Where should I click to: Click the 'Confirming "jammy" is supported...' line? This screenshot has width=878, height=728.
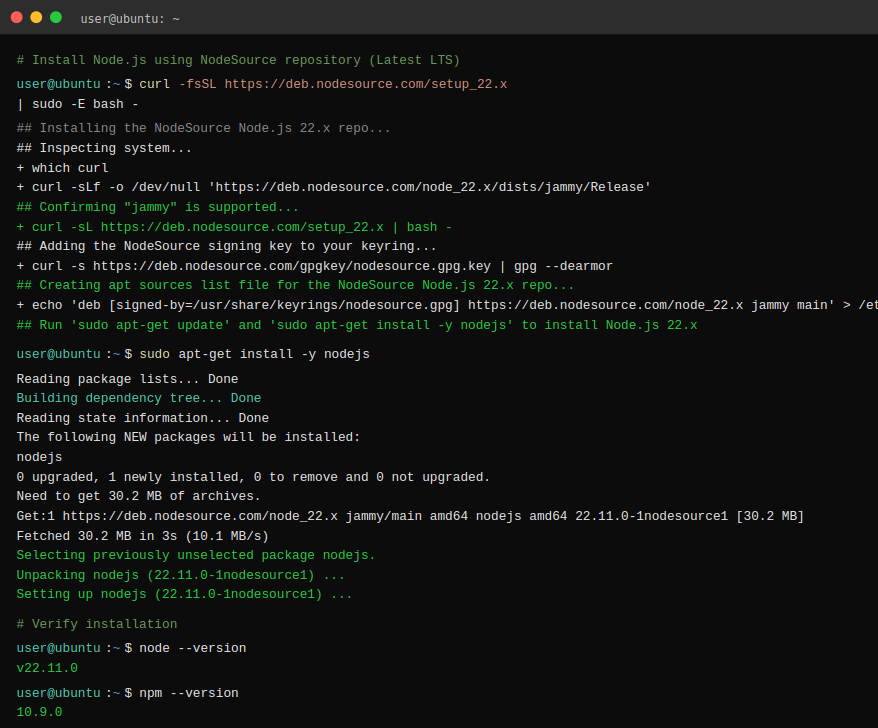[157, 207]
